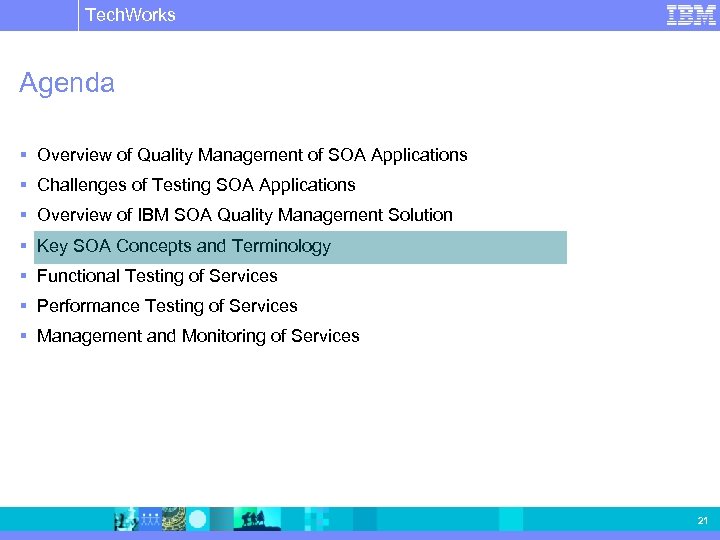Click the TechWorks header title
The height and width of the screenshot is (540, 720).
pyautogui.click(x=130, y=15)
